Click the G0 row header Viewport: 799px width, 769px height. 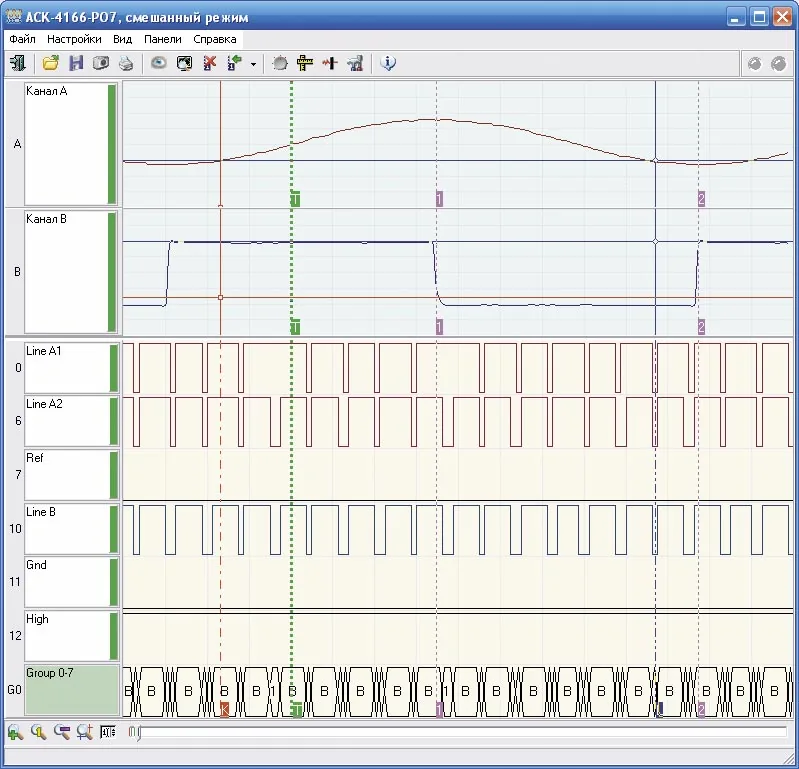[14, 690]
